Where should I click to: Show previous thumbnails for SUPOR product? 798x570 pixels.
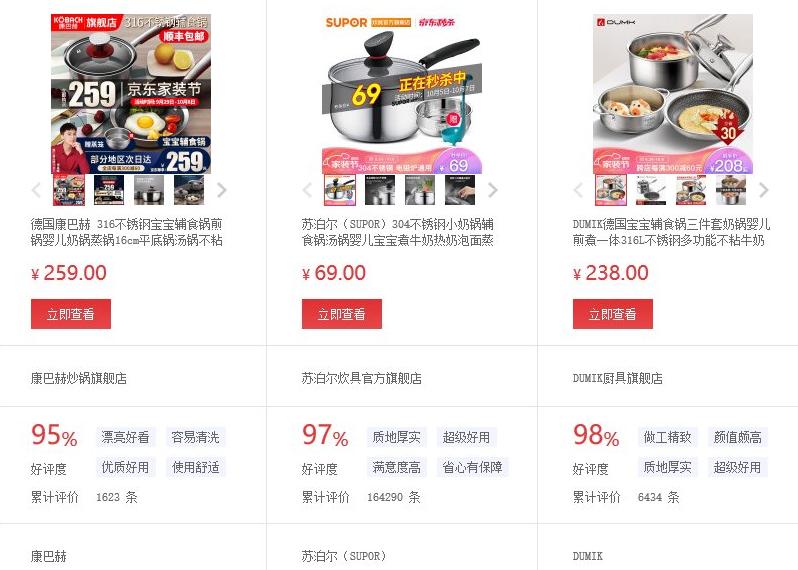pos(307,190)
